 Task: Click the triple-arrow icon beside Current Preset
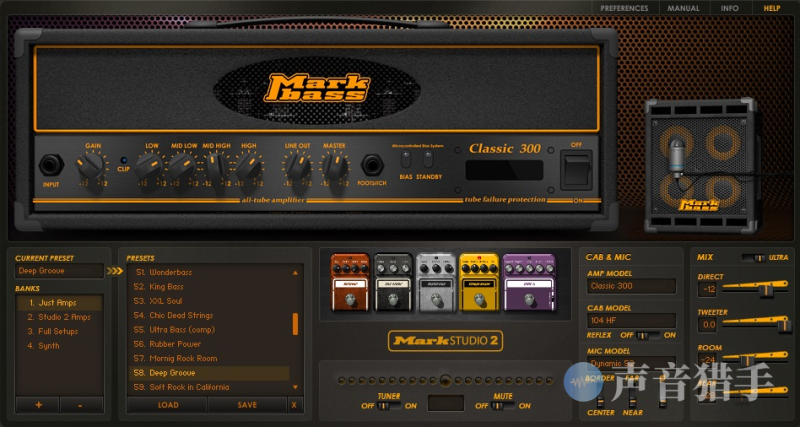pos(115,271)
